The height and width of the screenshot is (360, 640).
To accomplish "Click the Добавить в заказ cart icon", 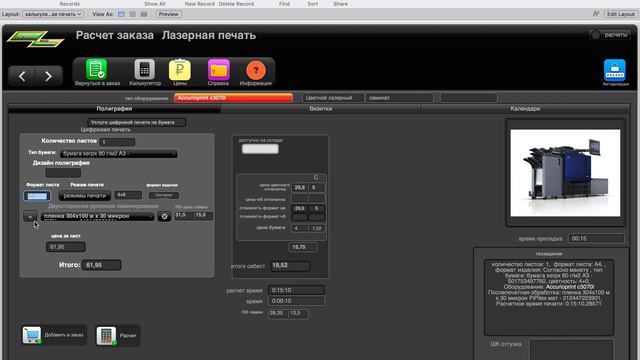I will click(x=31, y=335).
